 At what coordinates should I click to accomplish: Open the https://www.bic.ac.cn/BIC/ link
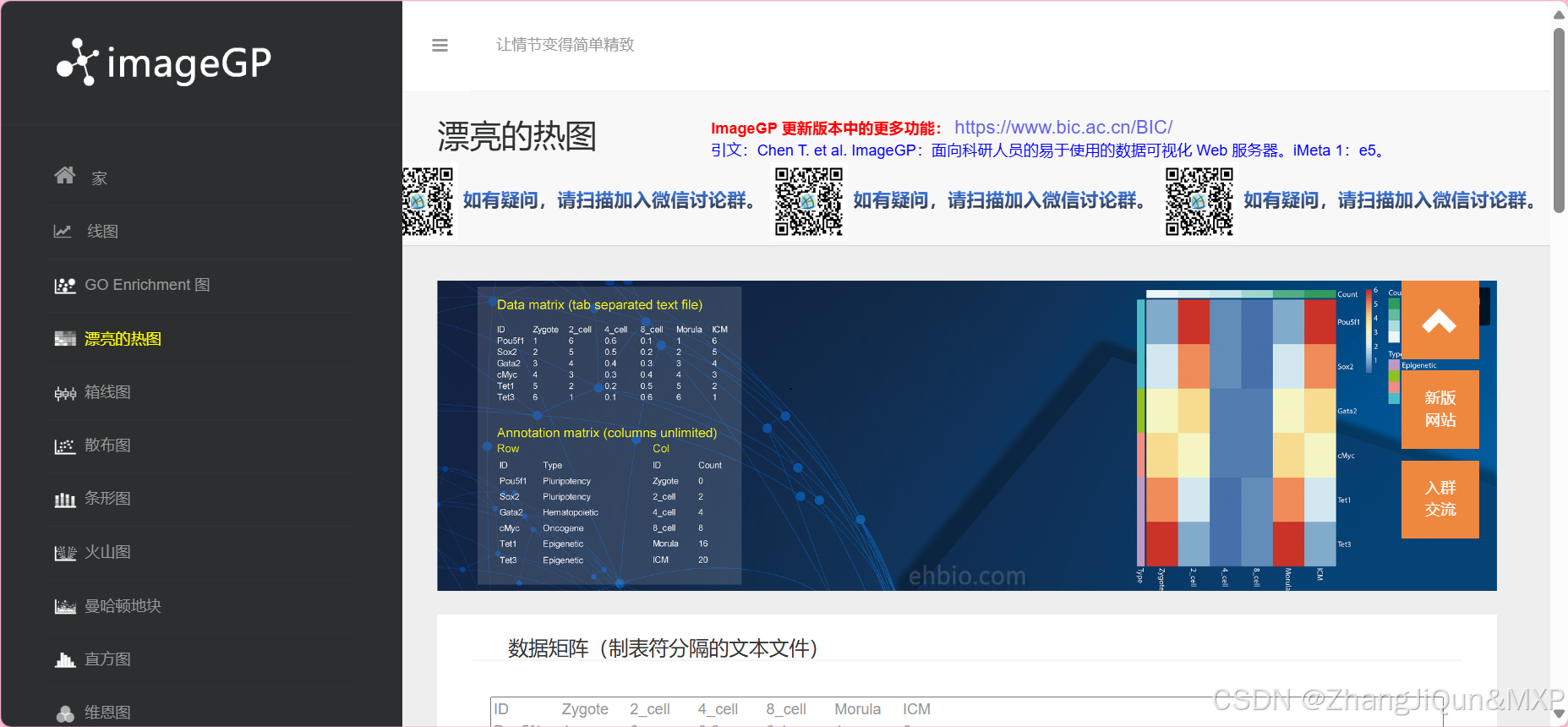point(1063,128)
